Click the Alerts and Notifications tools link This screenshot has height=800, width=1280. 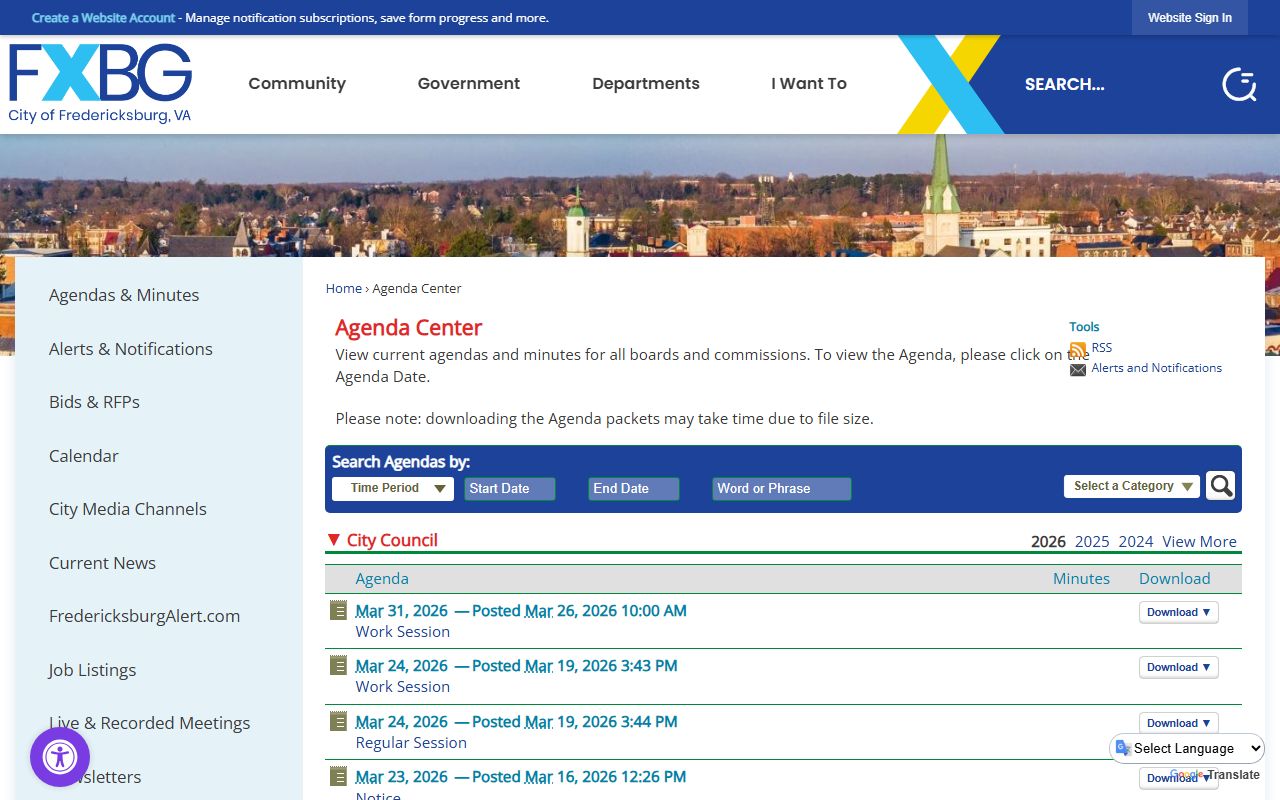pyautogui.click(x=1157, y=368)
